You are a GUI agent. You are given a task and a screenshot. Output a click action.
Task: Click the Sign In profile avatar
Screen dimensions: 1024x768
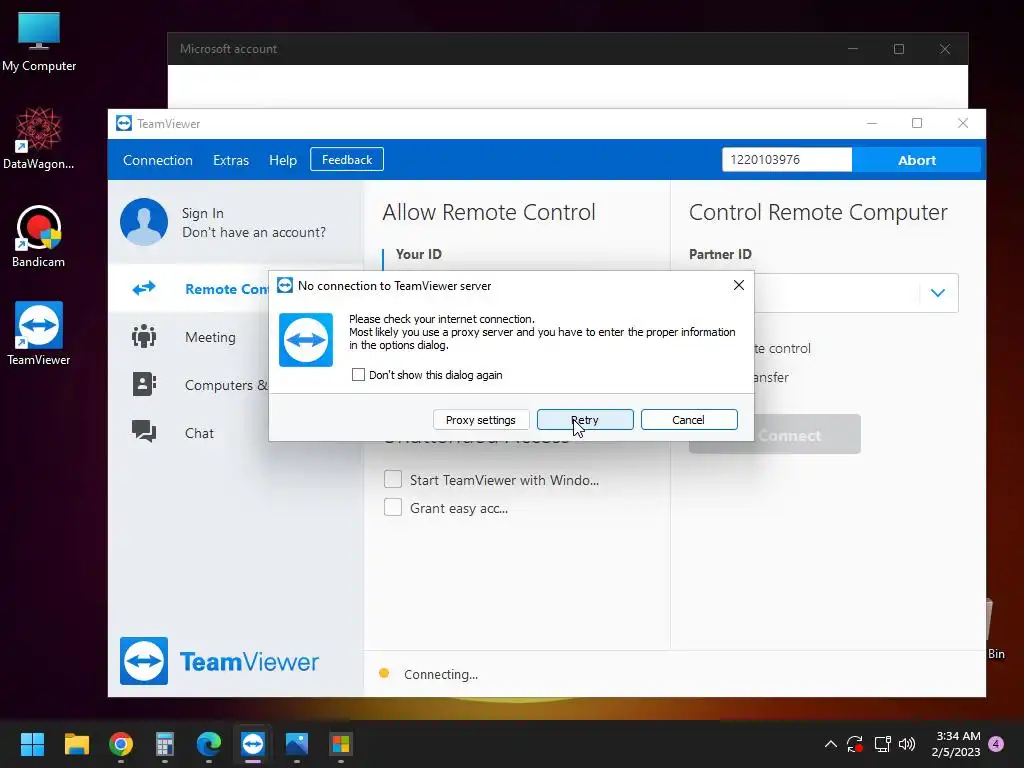pyautogui.click(x=144, y=222)
